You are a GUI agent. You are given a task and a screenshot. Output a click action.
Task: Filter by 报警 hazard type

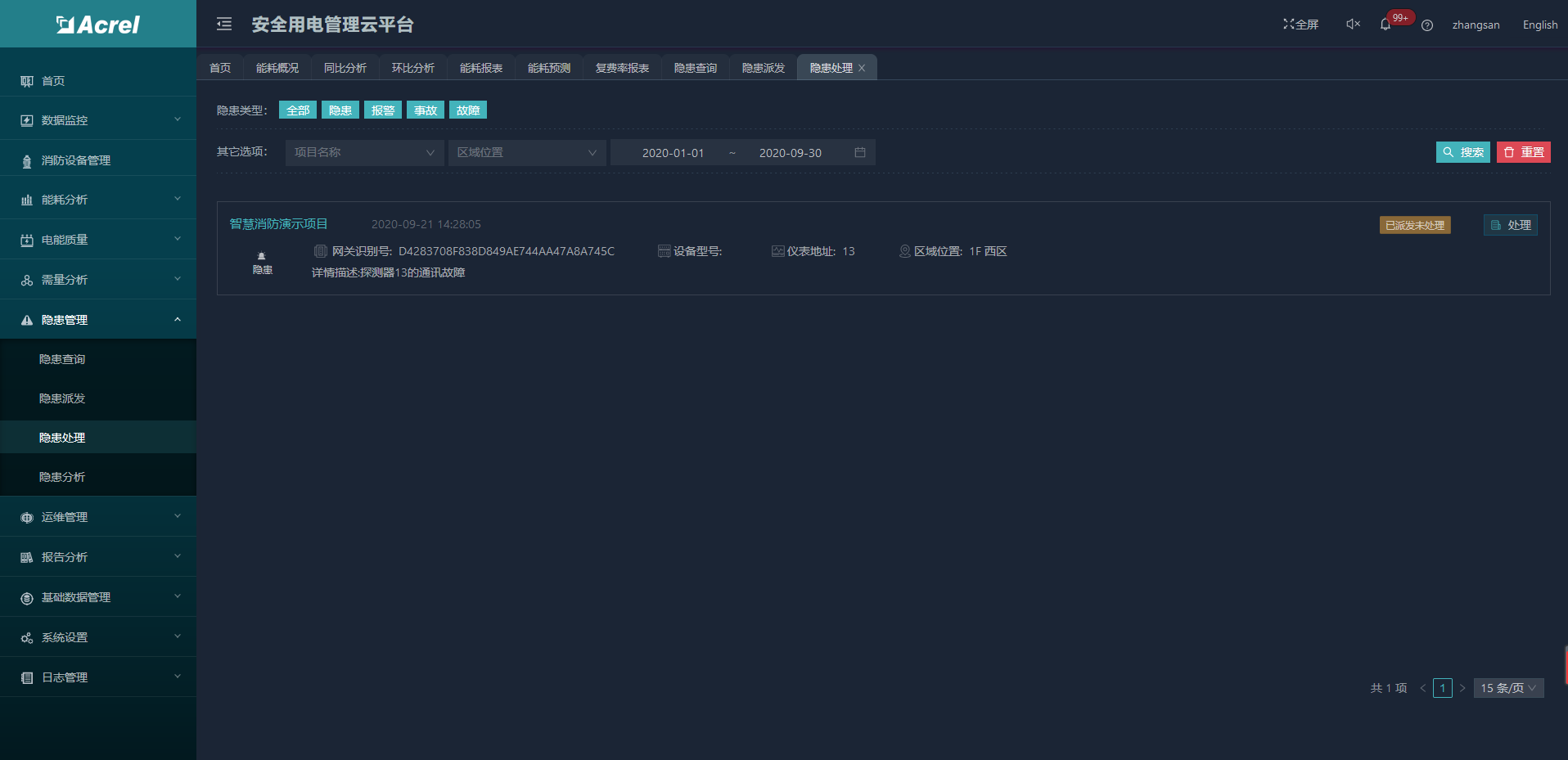(x=383, y=110)
